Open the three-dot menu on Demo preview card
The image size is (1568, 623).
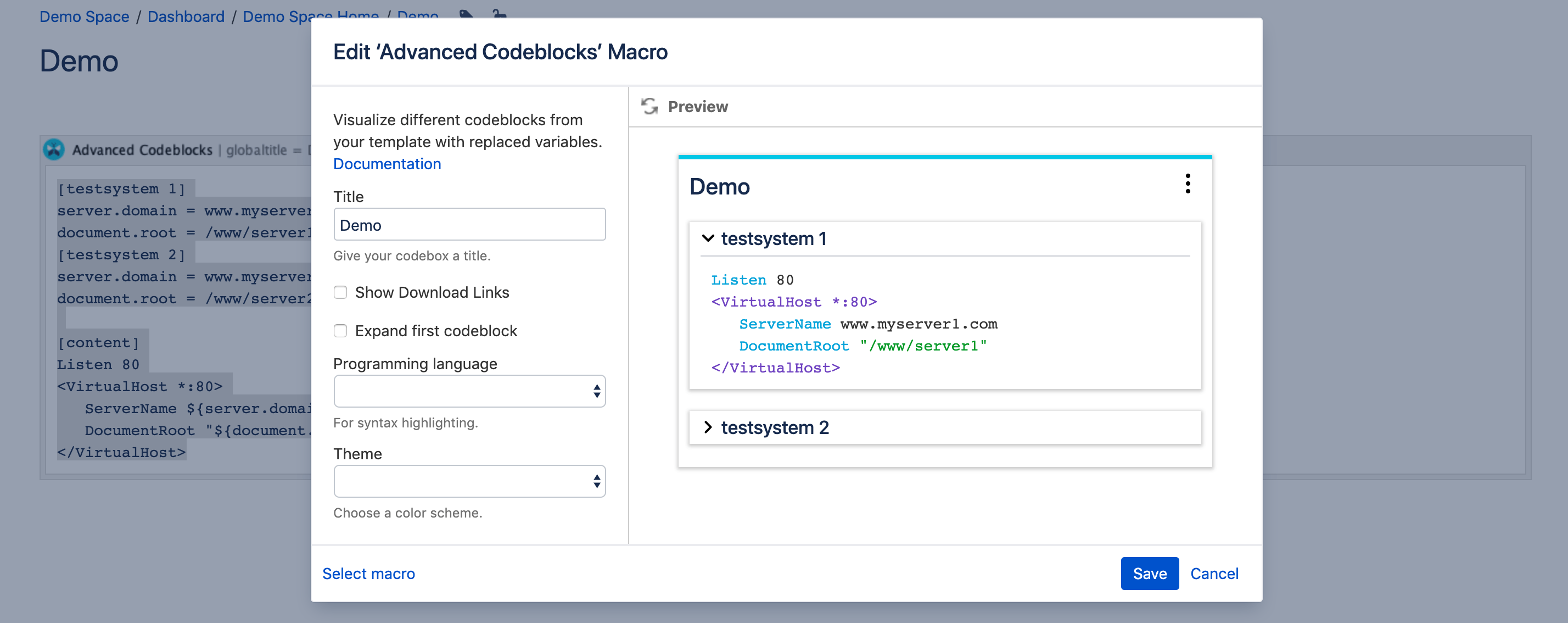point(1187,184)
